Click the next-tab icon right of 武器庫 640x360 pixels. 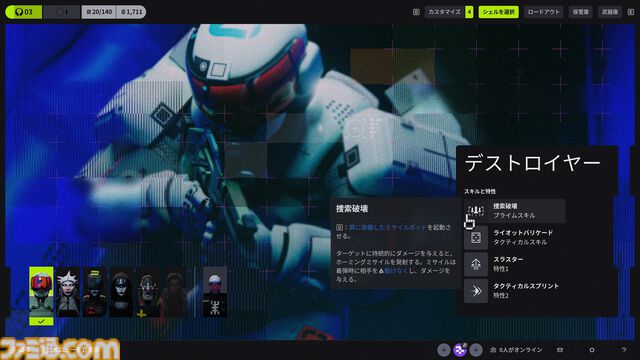click(x=631, y=12)
